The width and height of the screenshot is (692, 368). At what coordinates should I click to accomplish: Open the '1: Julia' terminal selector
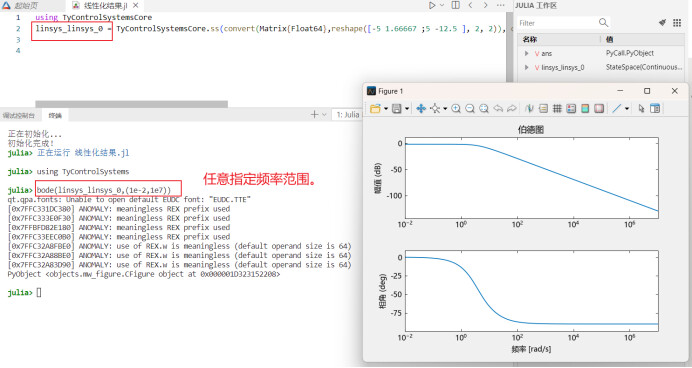[x=348, y=115]
